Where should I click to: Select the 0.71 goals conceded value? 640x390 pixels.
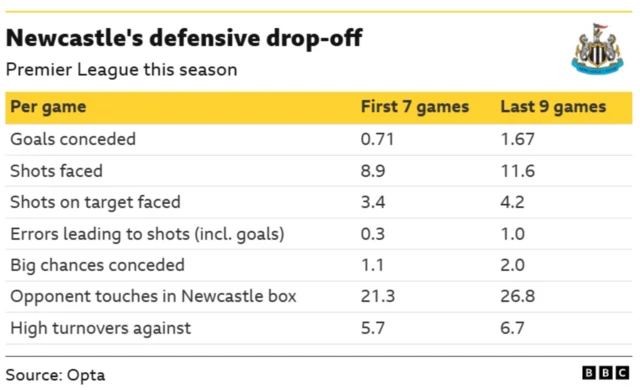click(377, 139)
